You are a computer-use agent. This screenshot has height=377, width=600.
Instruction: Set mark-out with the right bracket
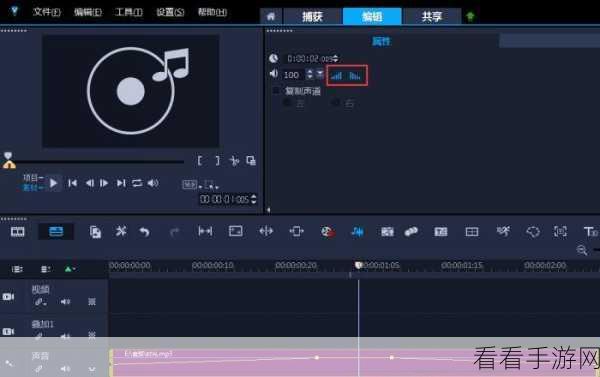[x=217, y=161]
